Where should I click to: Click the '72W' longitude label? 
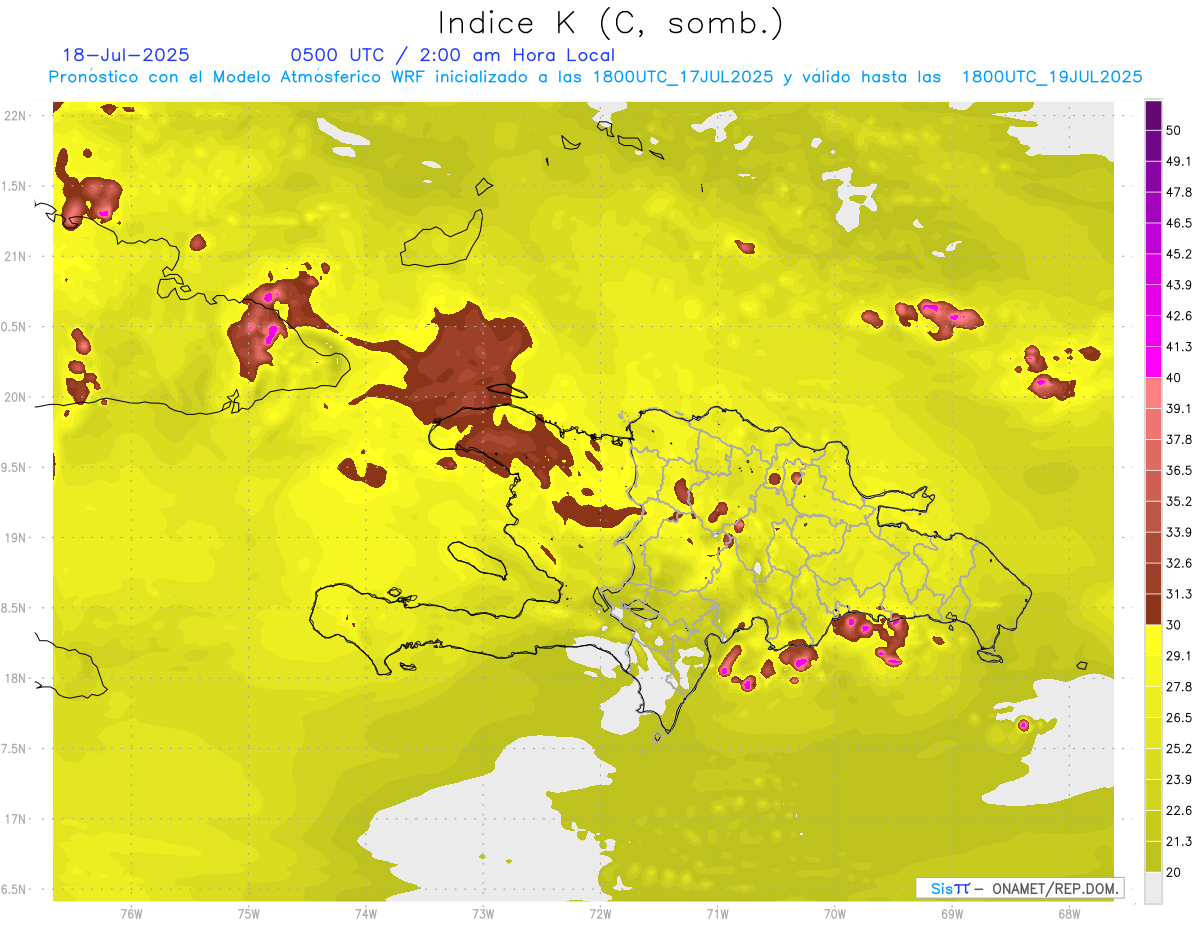[x=600, y=913]
